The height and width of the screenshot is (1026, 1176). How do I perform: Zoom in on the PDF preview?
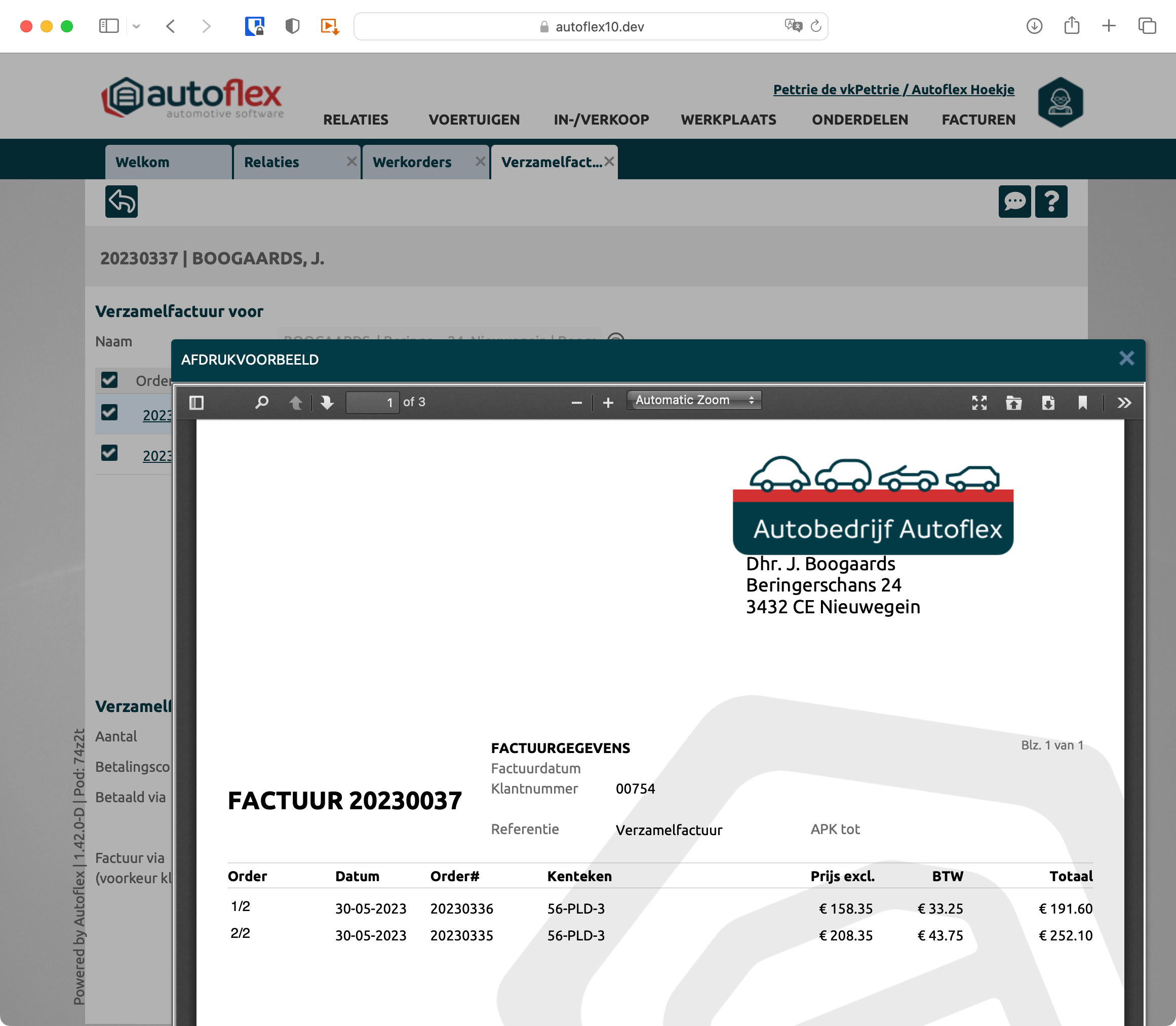pyautogui.click(x=608, y=403)
